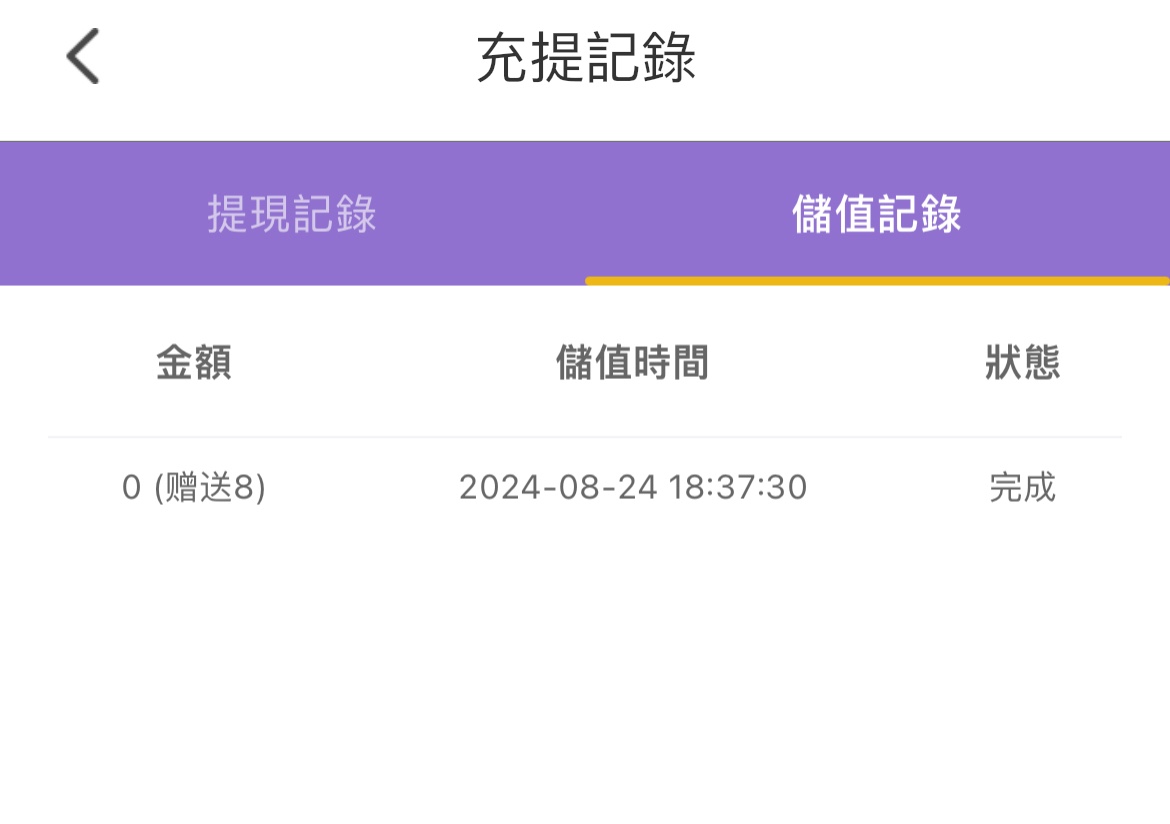
Task: Click the blank space between 金額 and 儲值時間
Action: (x=390, y=362)
